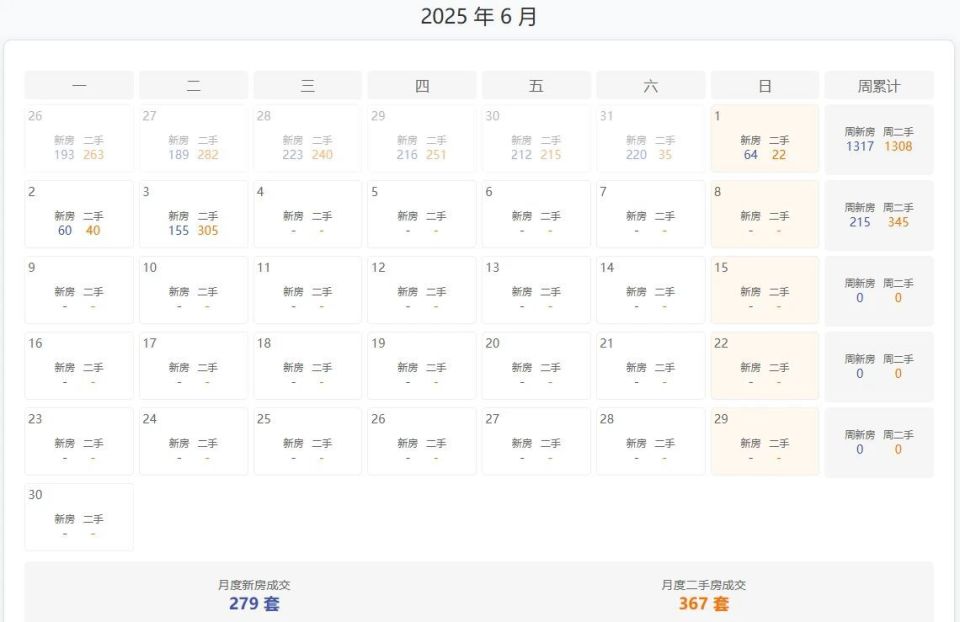The height and width of the screenshot is (622, 960).
Task: Open the June 8 Sunday cell
Action: click(765, 214)
